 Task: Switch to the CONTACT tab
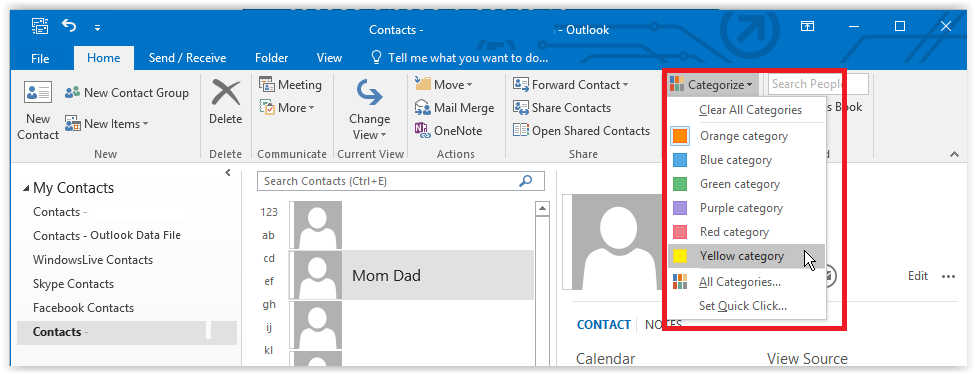(x=604, y=324)
